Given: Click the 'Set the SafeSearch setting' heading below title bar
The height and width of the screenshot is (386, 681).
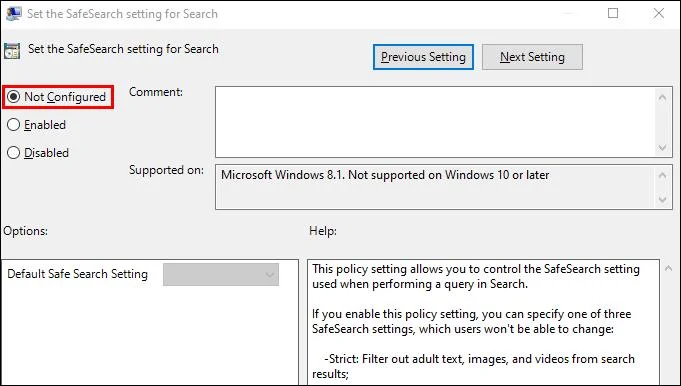Looking at the screenshot, I should coord(123,49).
